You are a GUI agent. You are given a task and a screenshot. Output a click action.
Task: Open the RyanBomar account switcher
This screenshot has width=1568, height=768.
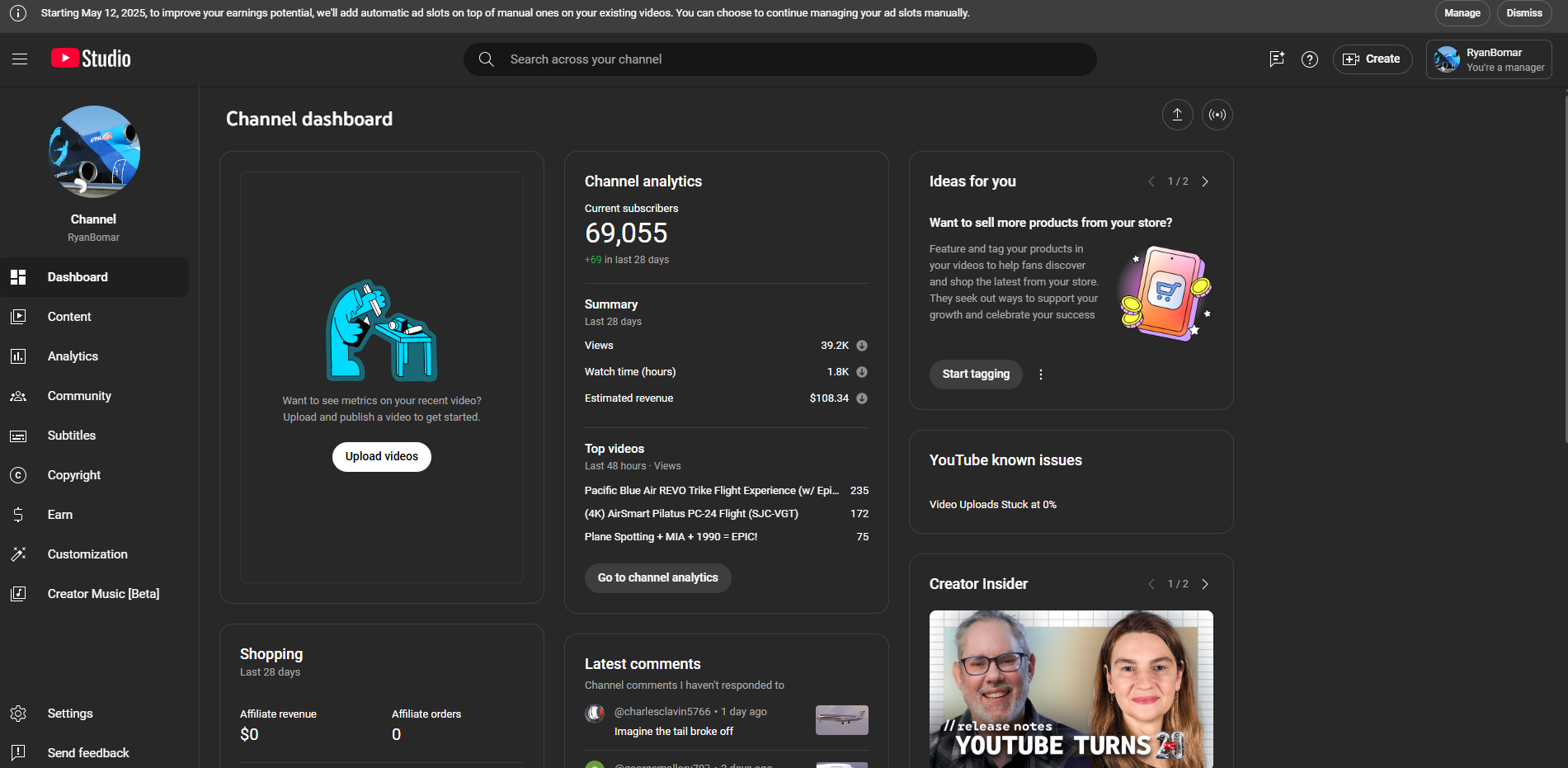(x=1489, y=59)
